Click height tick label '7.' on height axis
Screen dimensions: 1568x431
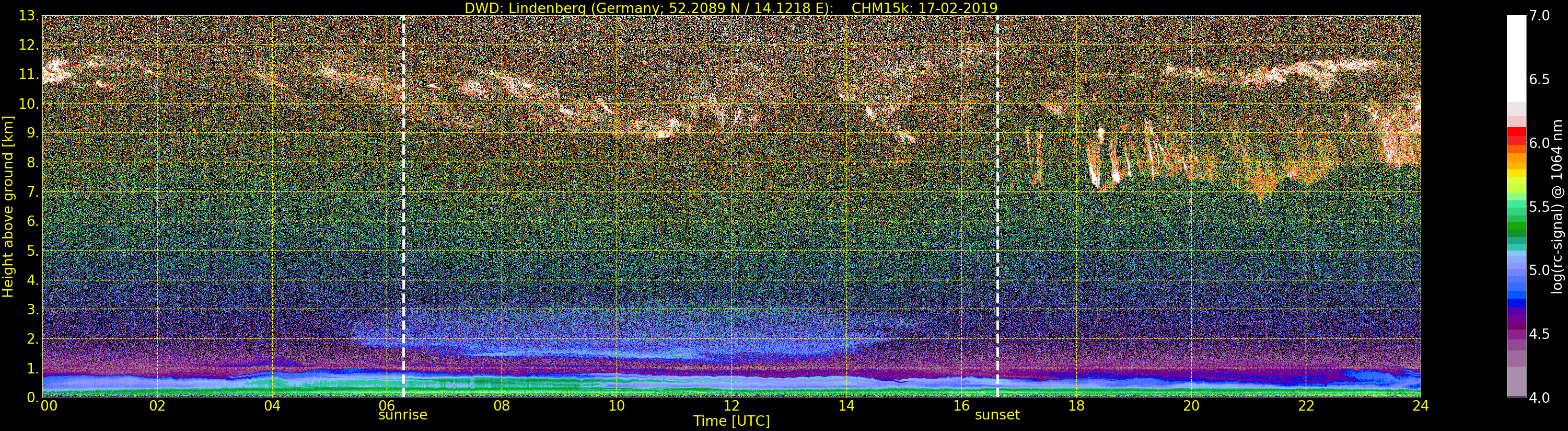click(x=33, y=192)
